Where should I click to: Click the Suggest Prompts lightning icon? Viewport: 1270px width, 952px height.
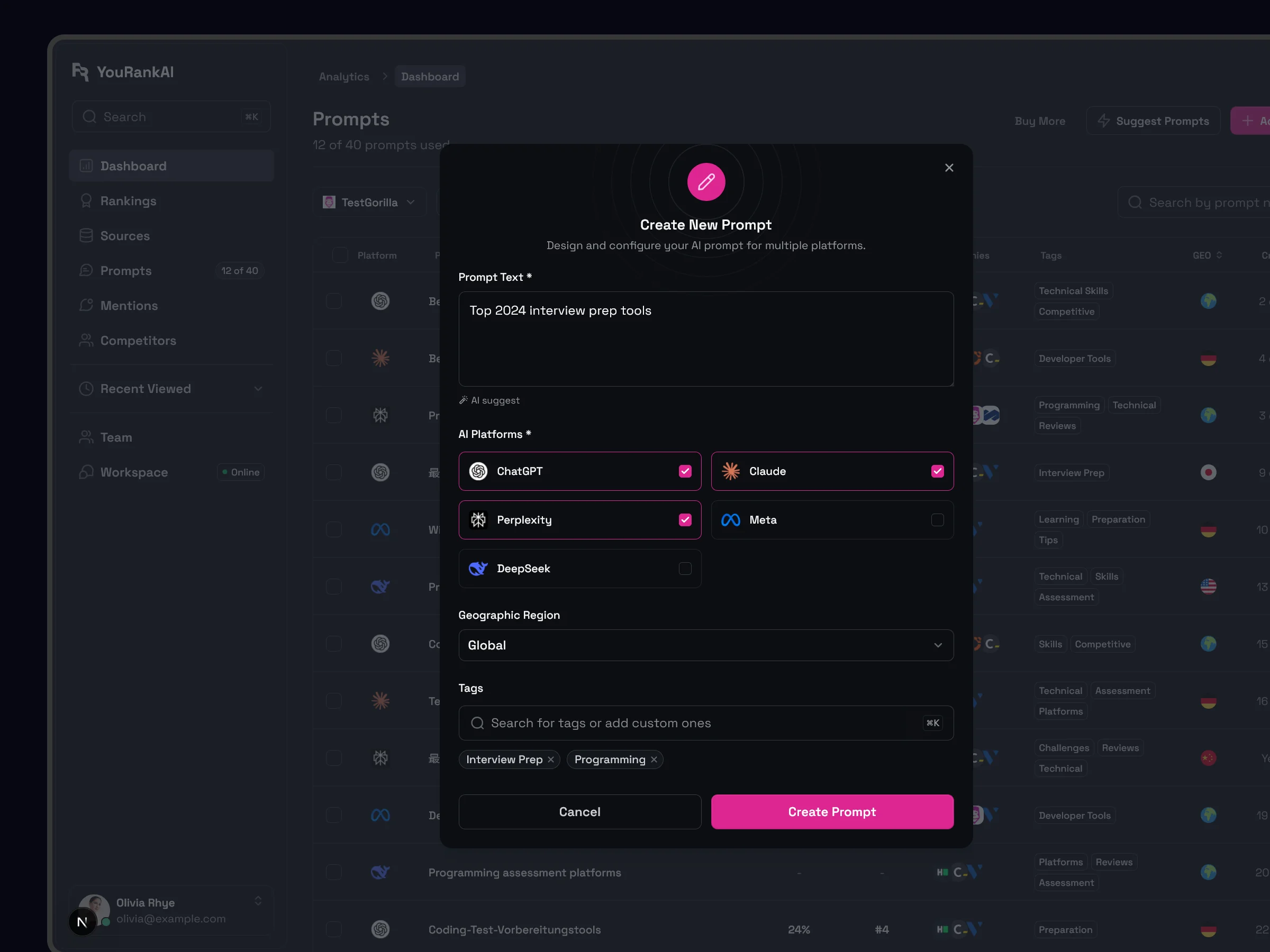point(1103,121)
